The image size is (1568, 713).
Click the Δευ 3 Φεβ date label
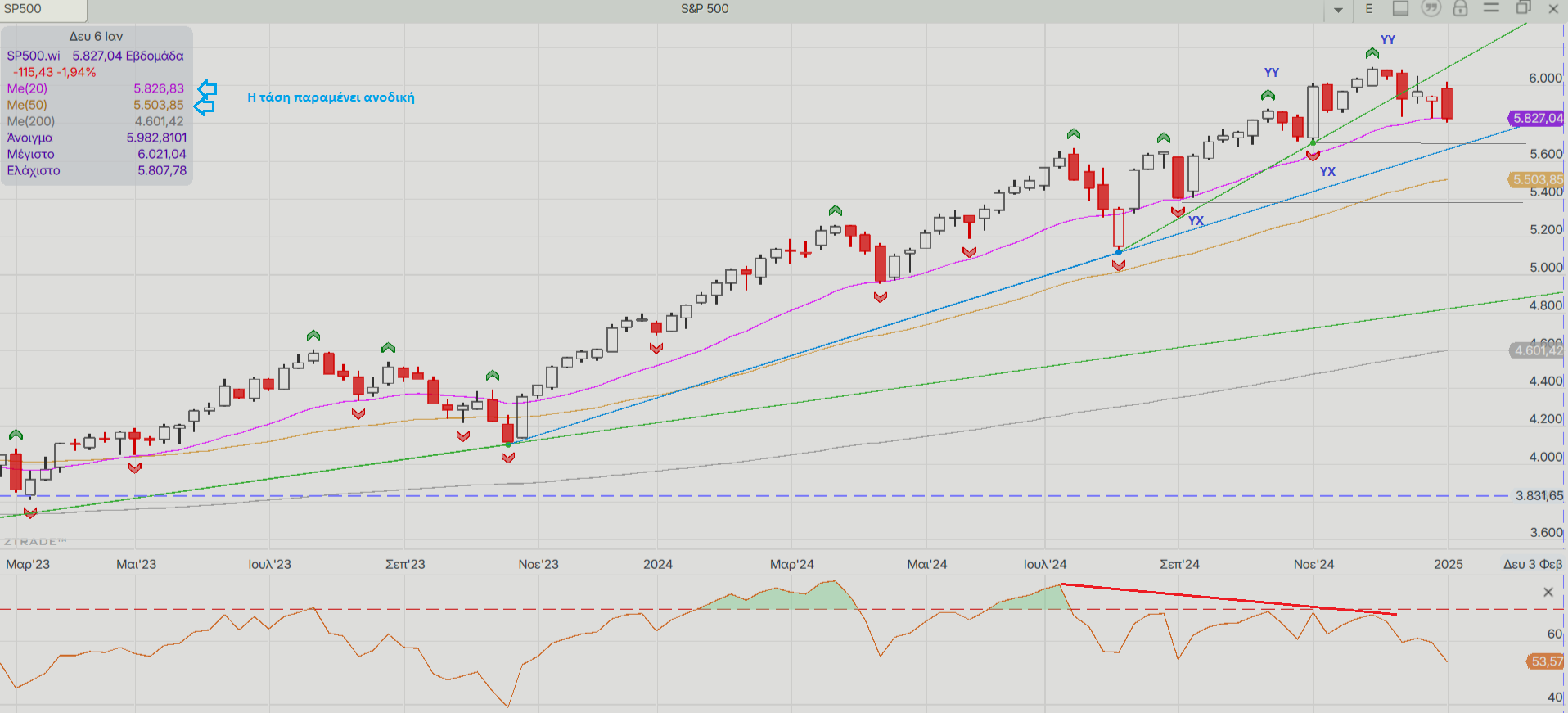click(1532, 564)
